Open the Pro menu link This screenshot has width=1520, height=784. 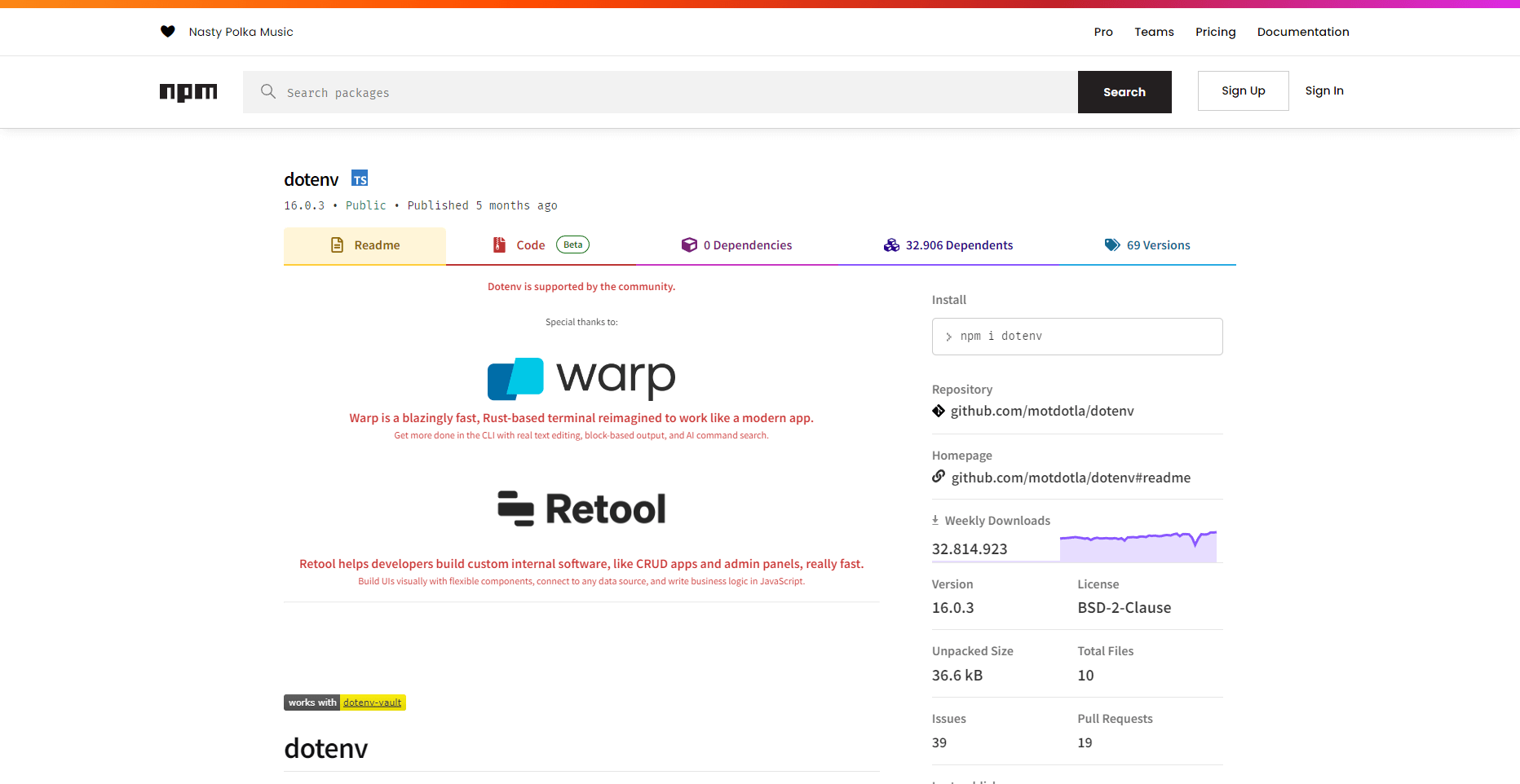point(1103,32)
